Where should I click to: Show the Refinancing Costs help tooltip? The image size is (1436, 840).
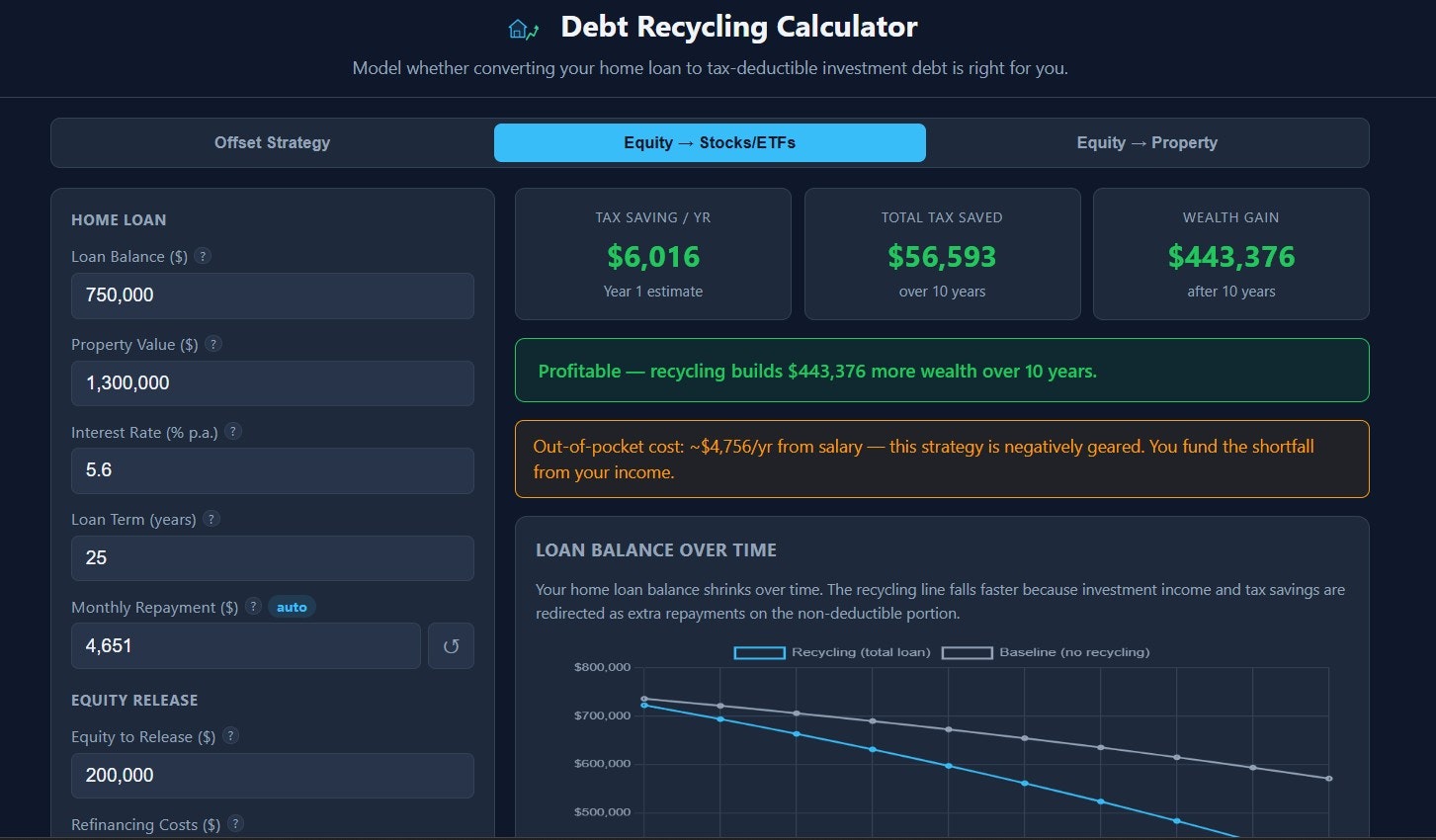point(236,823)
